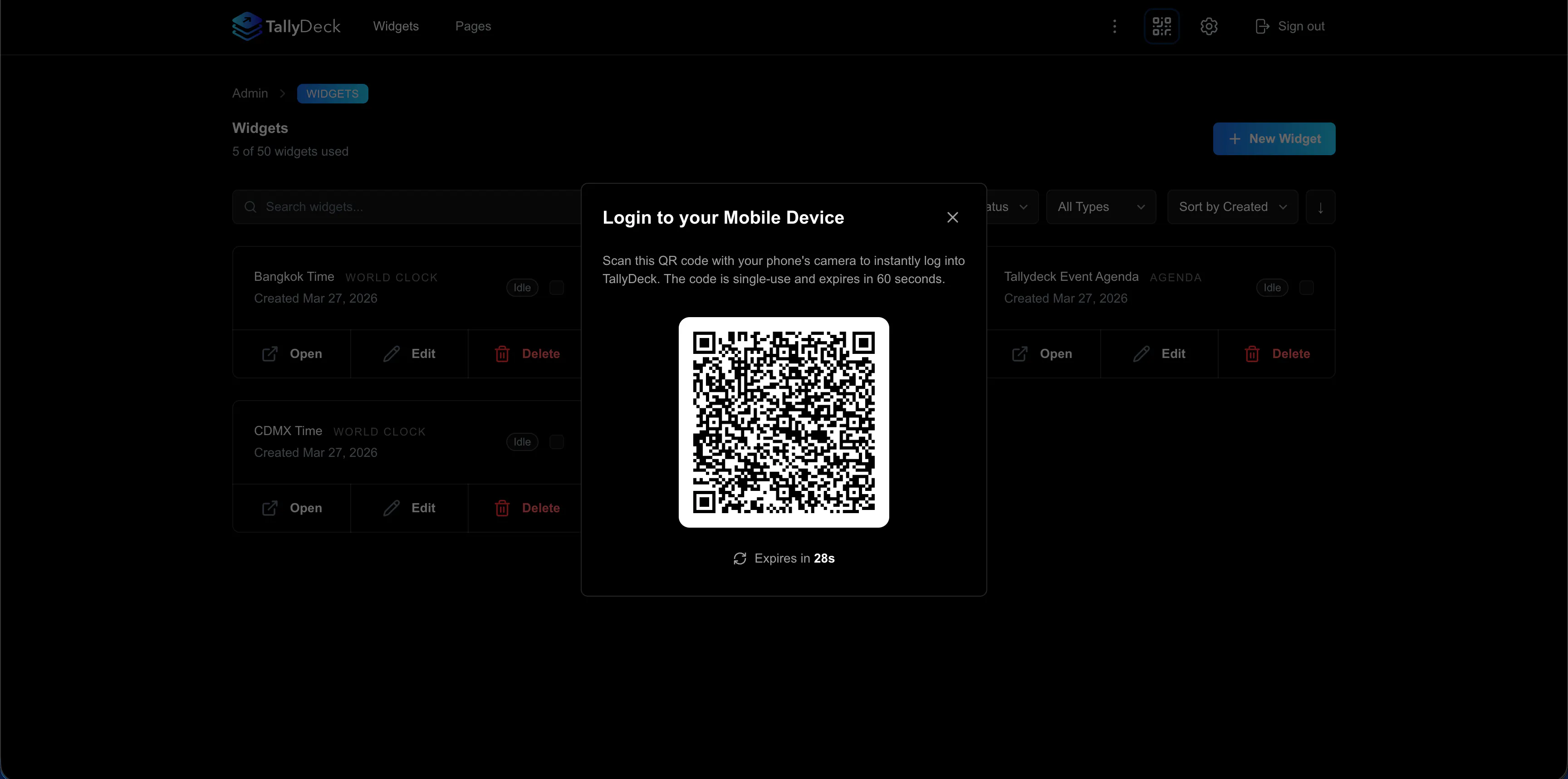Click the Admin breadcrumb link
The width and height of the screenshot is (1568, 779).
coord(250,93)
